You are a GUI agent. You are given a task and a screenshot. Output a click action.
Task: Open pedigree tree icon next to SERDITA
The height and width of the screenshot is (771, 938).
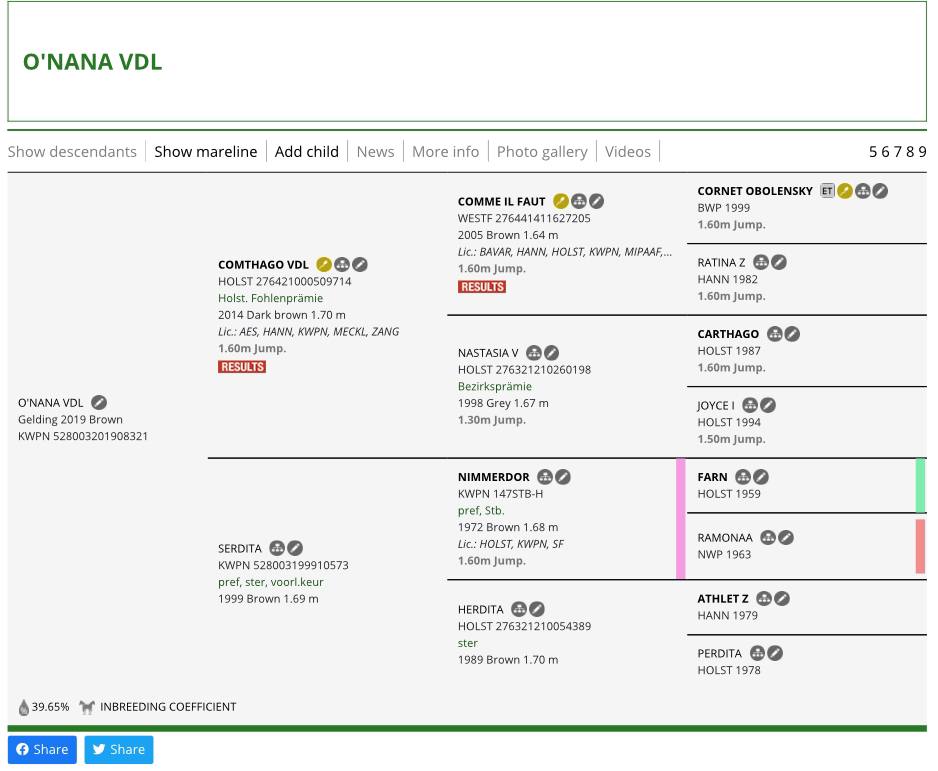point(277,548)
